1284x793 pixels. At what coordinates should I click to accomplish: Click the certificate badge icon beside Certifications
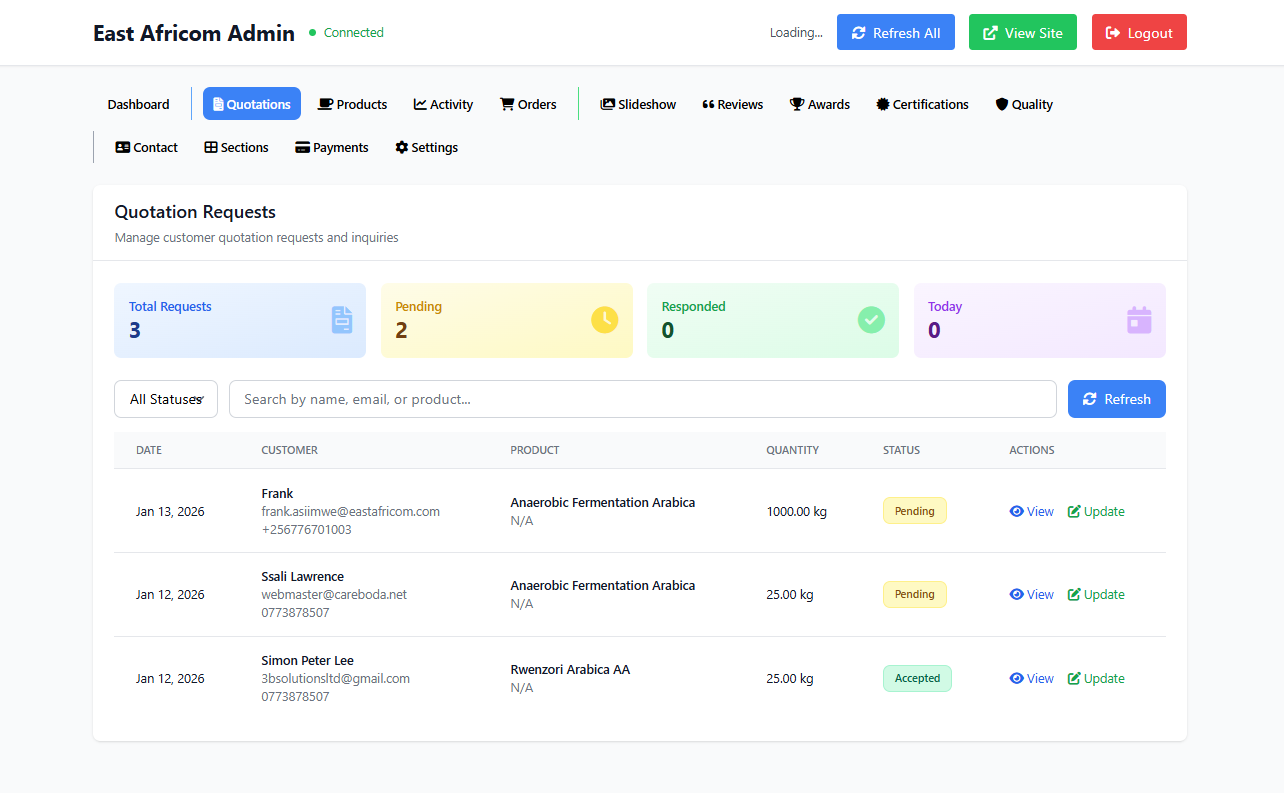point(882,104)
